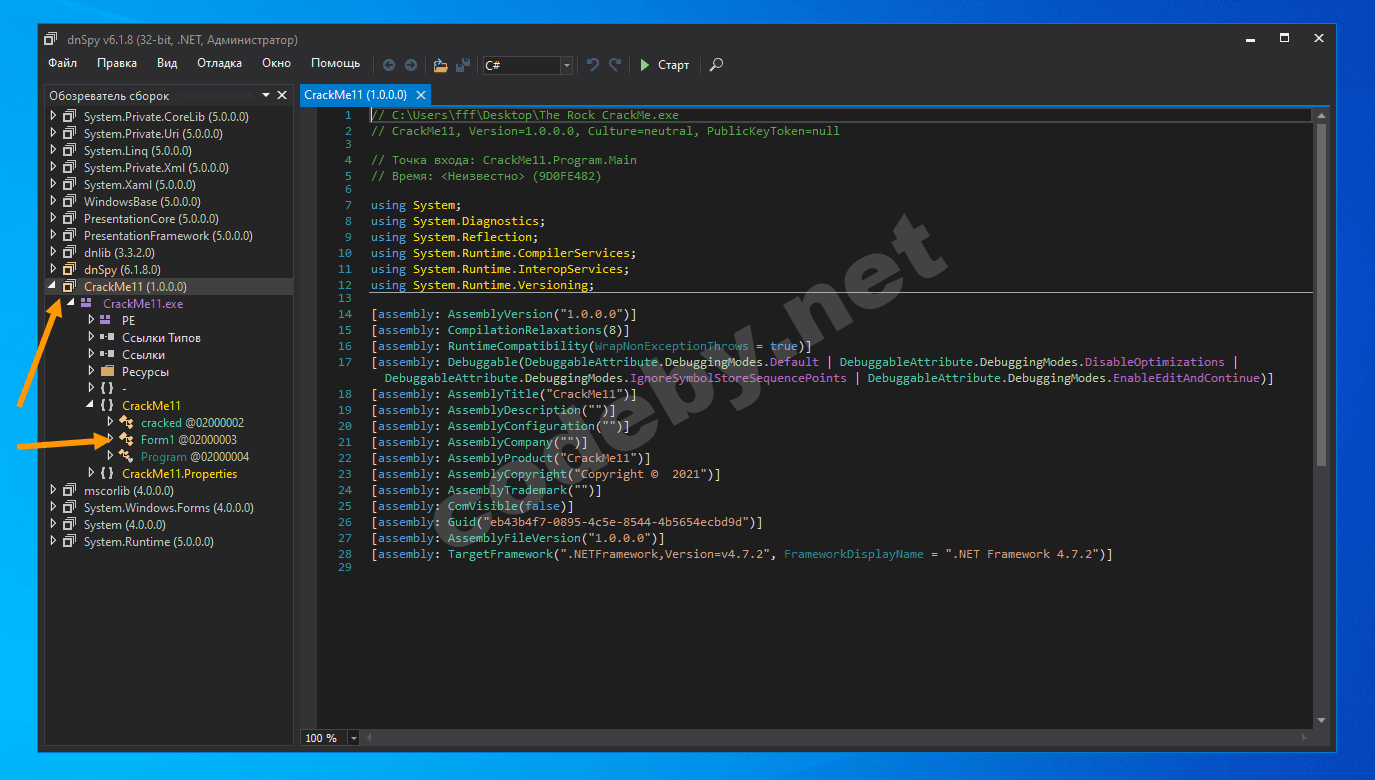Select the Ресурсы folder icon in tree
This screenshot has height=780, width=1375.
coord(107,372)
